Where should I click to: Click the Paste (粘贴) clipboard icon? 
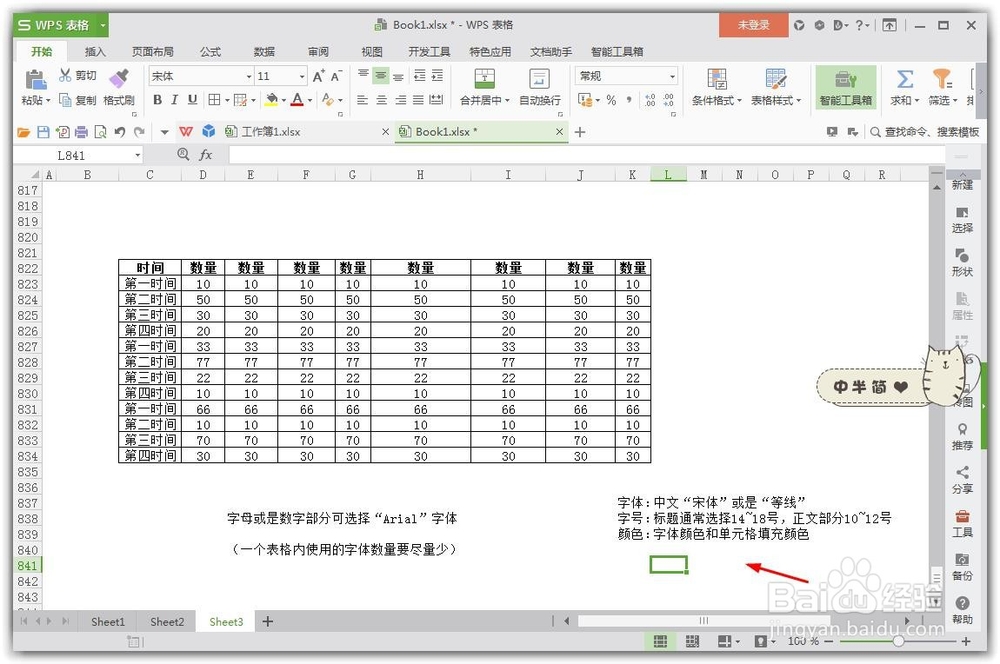(36, 79)
